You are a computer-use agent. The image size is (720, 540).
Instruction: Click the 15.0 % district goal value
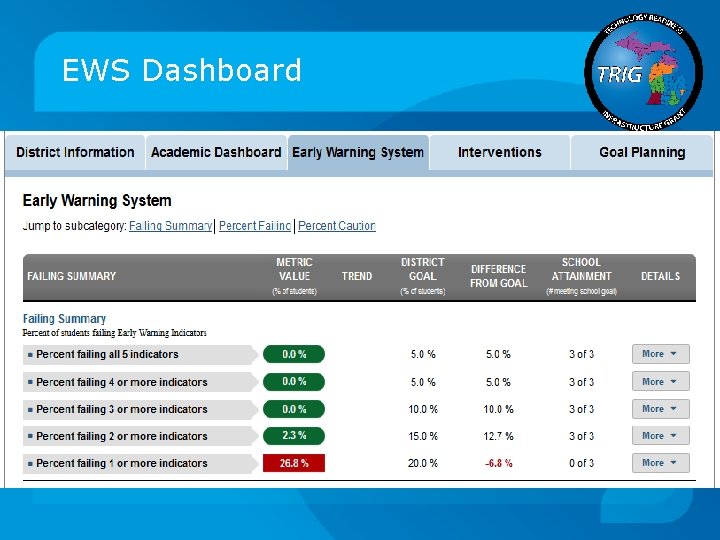pyautogui.click(x=423, y=436)
